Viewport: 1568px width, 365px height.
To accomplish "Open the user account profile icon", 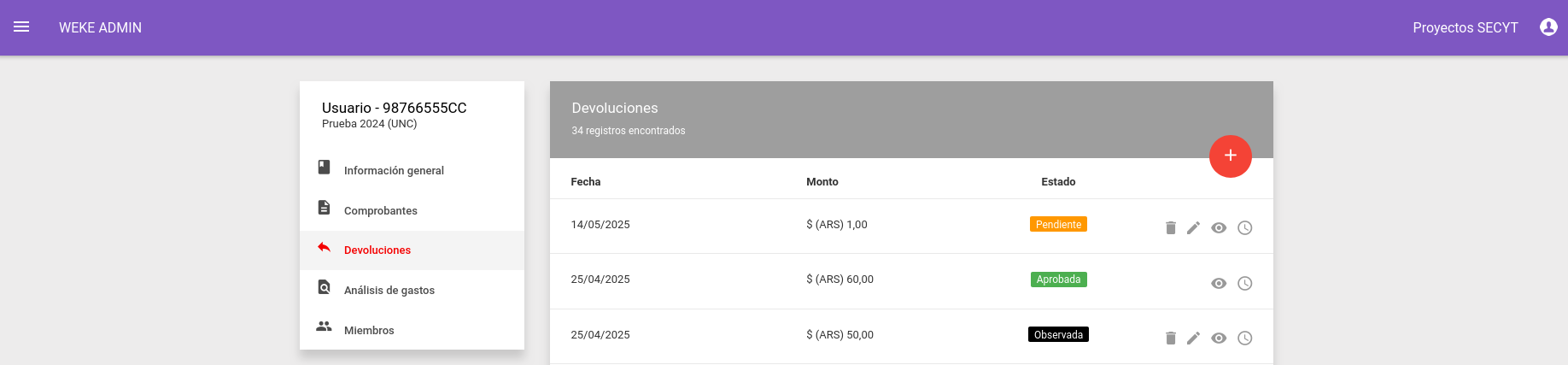I will tap(1548, 27).
